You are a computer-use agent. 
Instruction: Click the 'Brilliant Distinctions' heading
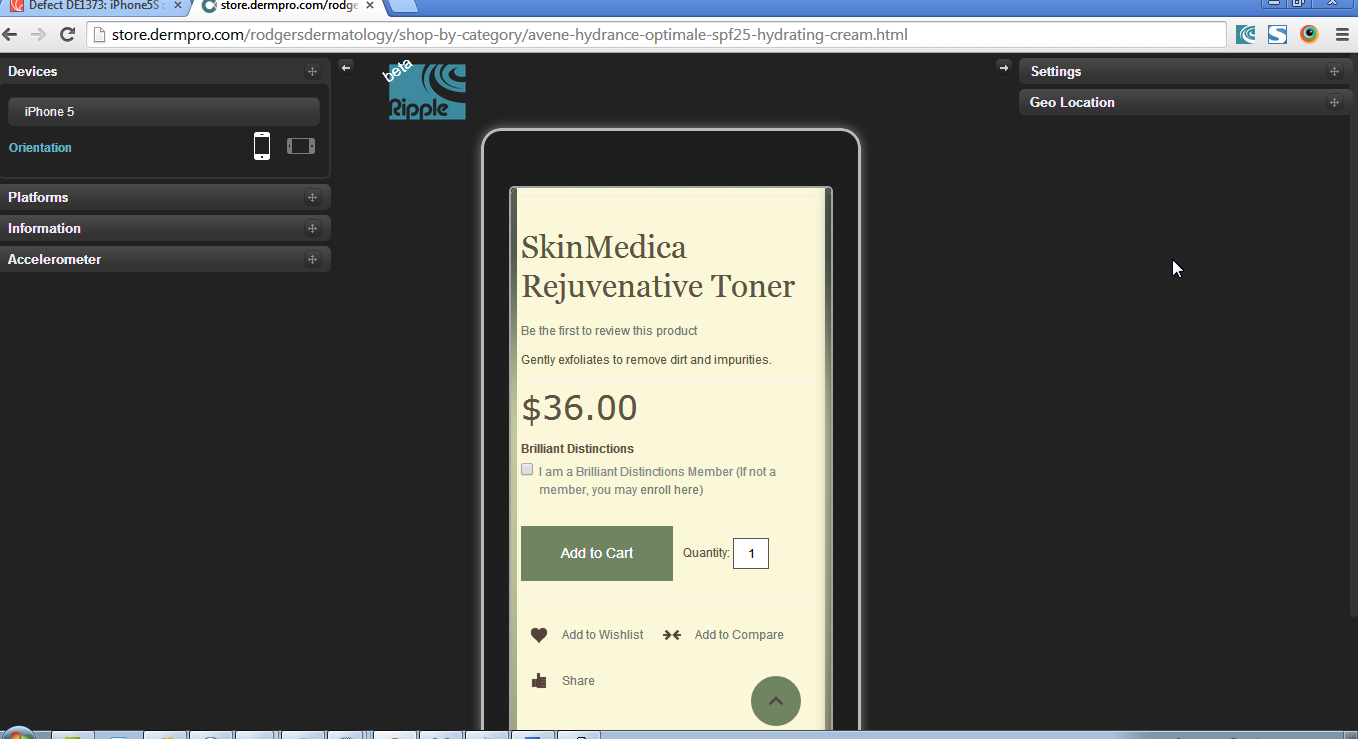(577, 449)
